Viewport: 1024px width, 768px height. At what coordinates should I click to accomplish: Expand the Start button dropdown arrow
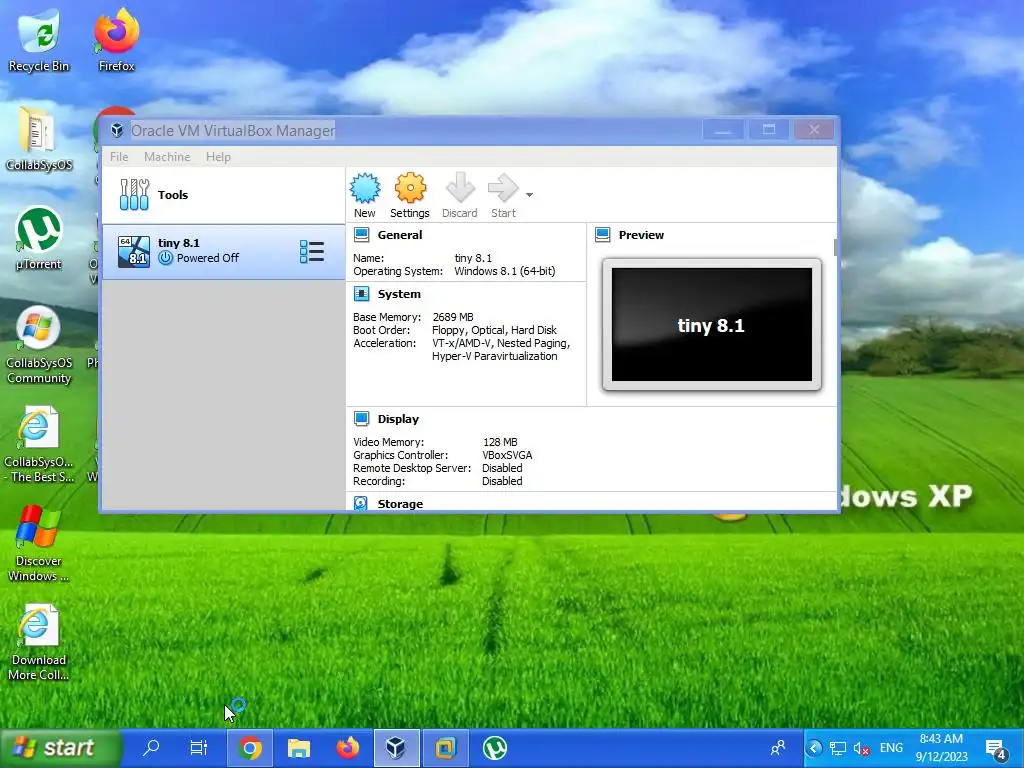[530, 195]
